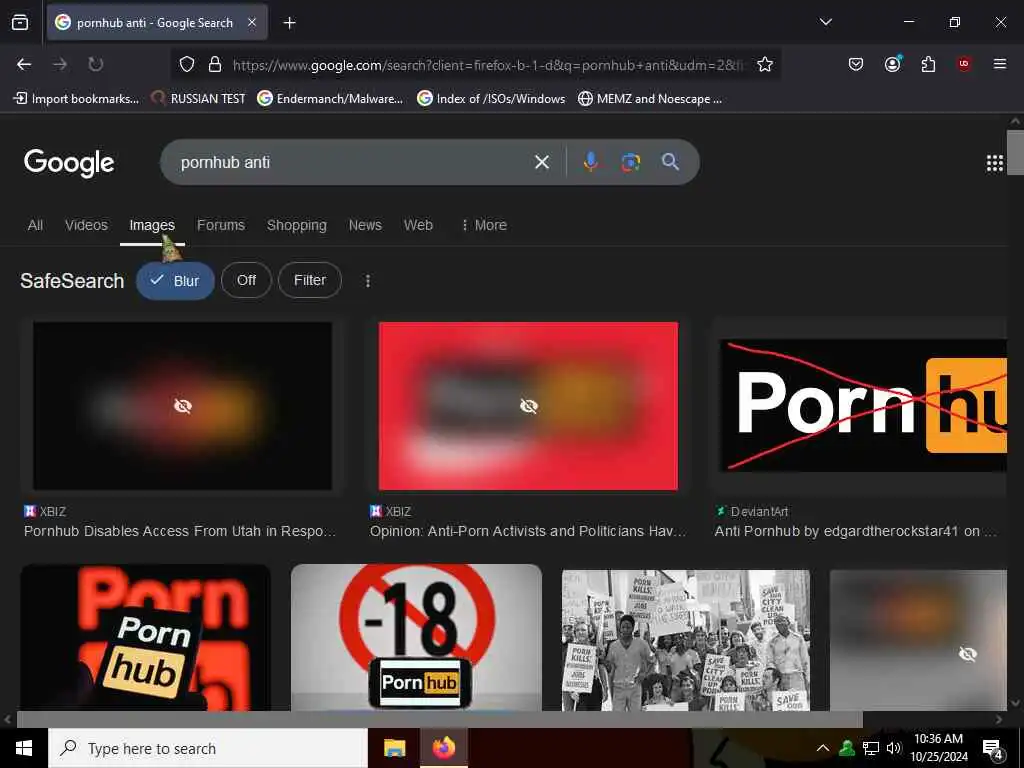Switch to the News tab

click(365, 225)
